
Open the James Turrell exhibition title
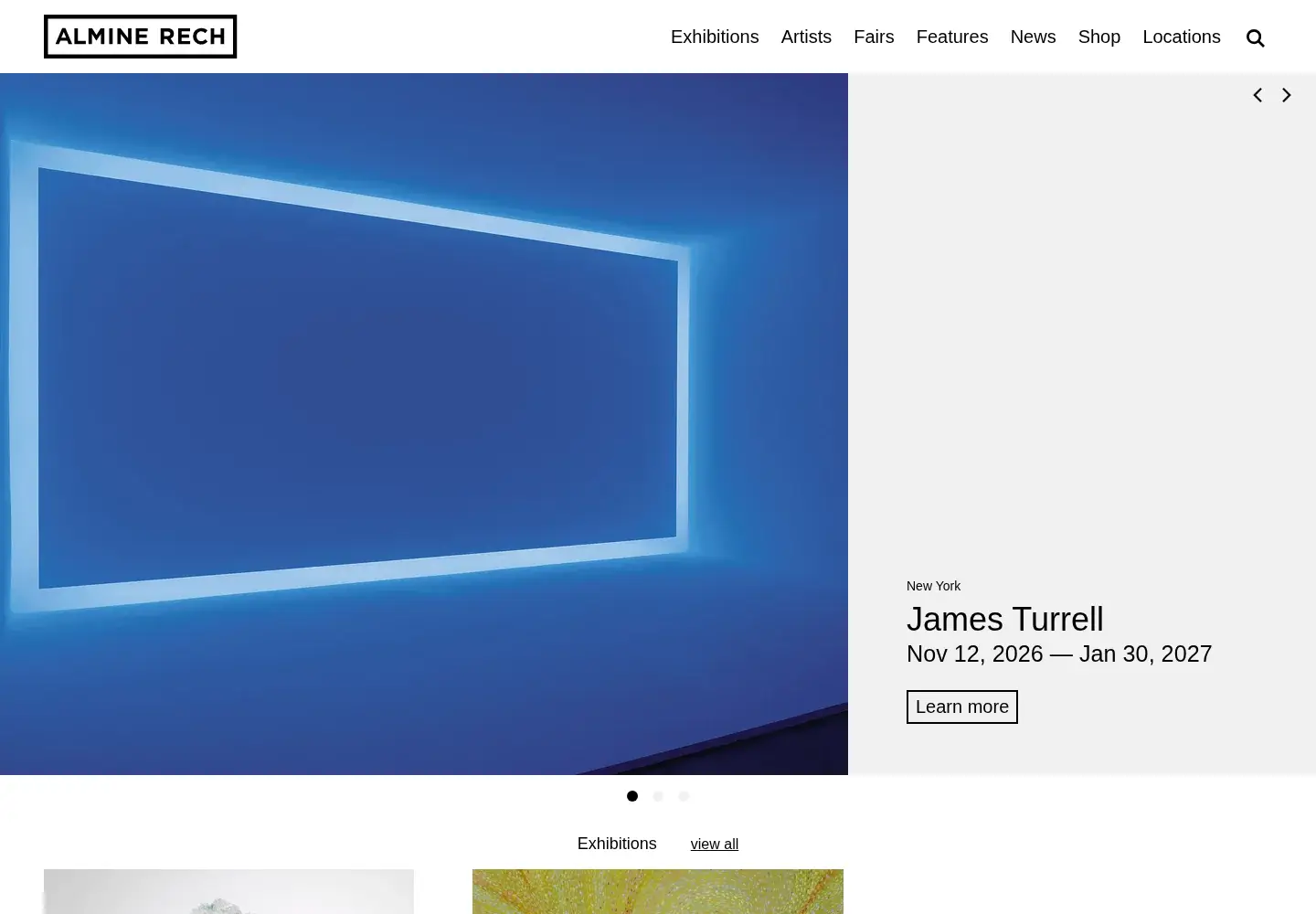click(x=1005, y=619)
